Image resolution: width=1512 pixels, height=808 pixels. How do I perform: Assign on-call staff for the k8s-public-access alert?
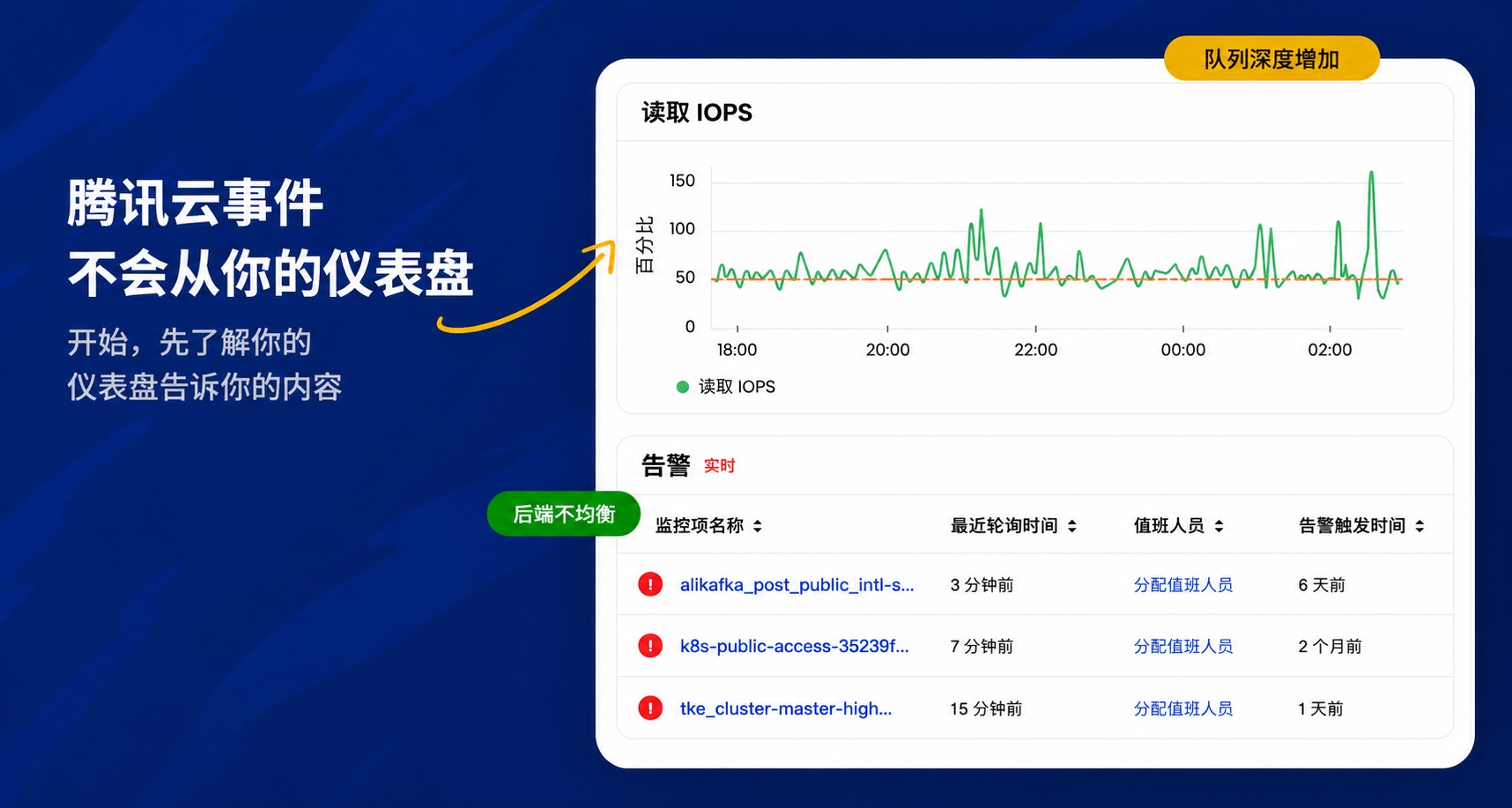click(1183, 647)
